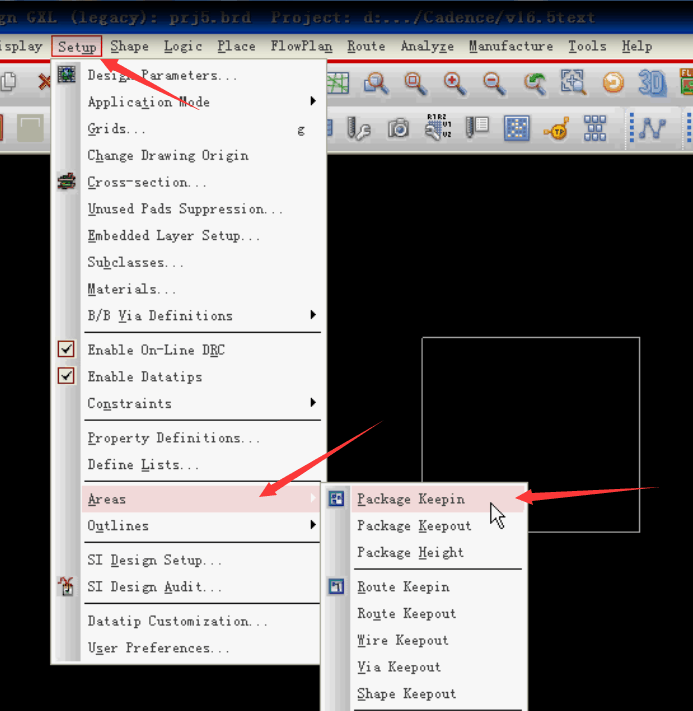Click the orange Refresh icon
The width and height of the screenshot is (693, 711).
(613, 83)
